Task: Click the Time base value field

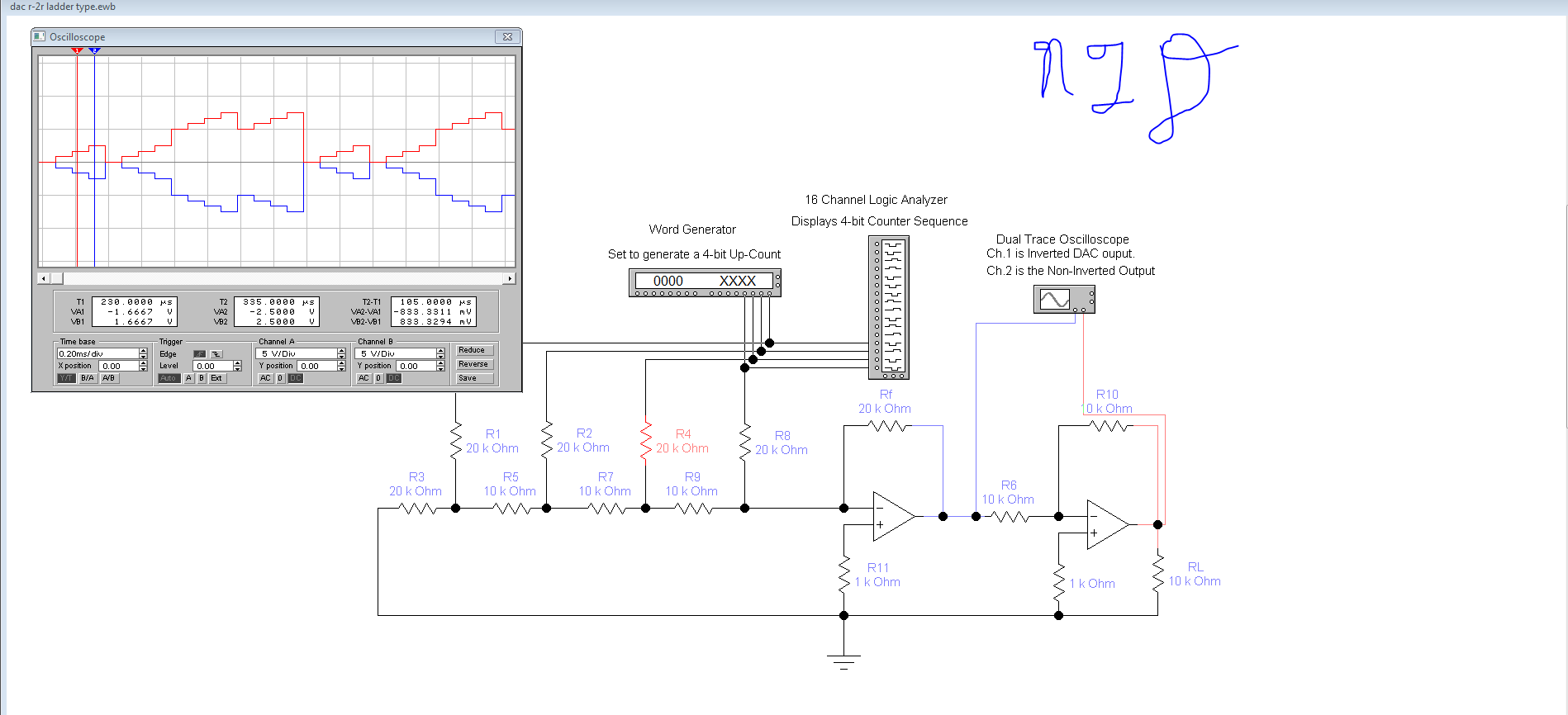Action: [97, 353]
